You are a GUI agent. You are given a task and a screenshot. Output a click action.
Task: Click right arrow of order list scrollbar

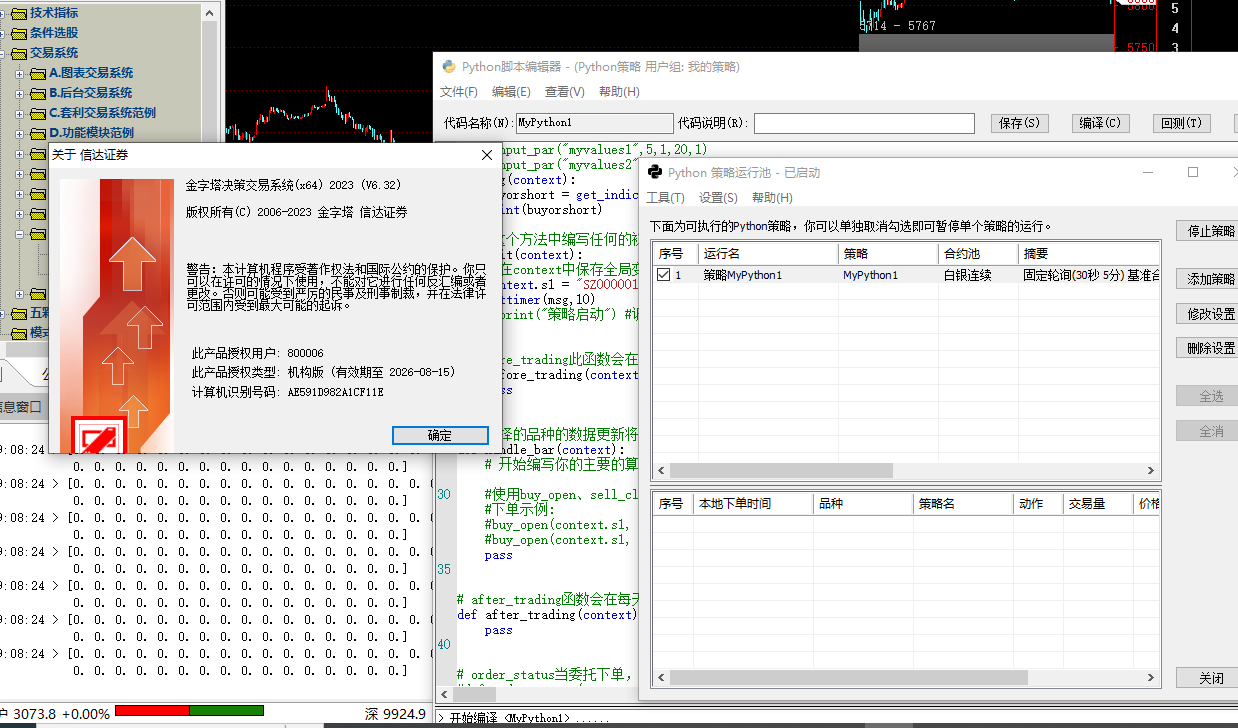click(x=1152, y=677)
